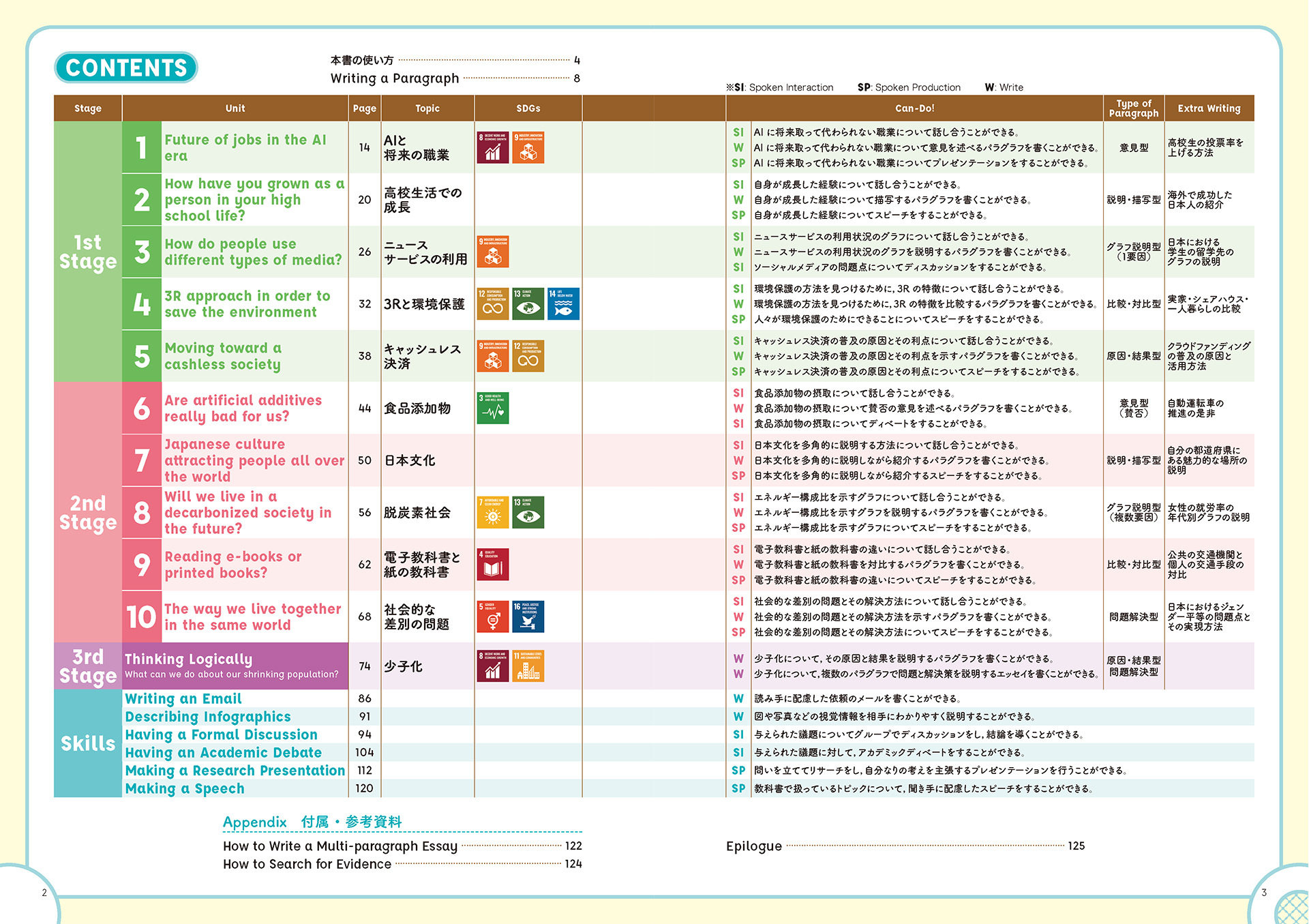
Task: Select 'Having an Academic Debate' skill entry
Action: pyautogui.click(x=224, y=752)
